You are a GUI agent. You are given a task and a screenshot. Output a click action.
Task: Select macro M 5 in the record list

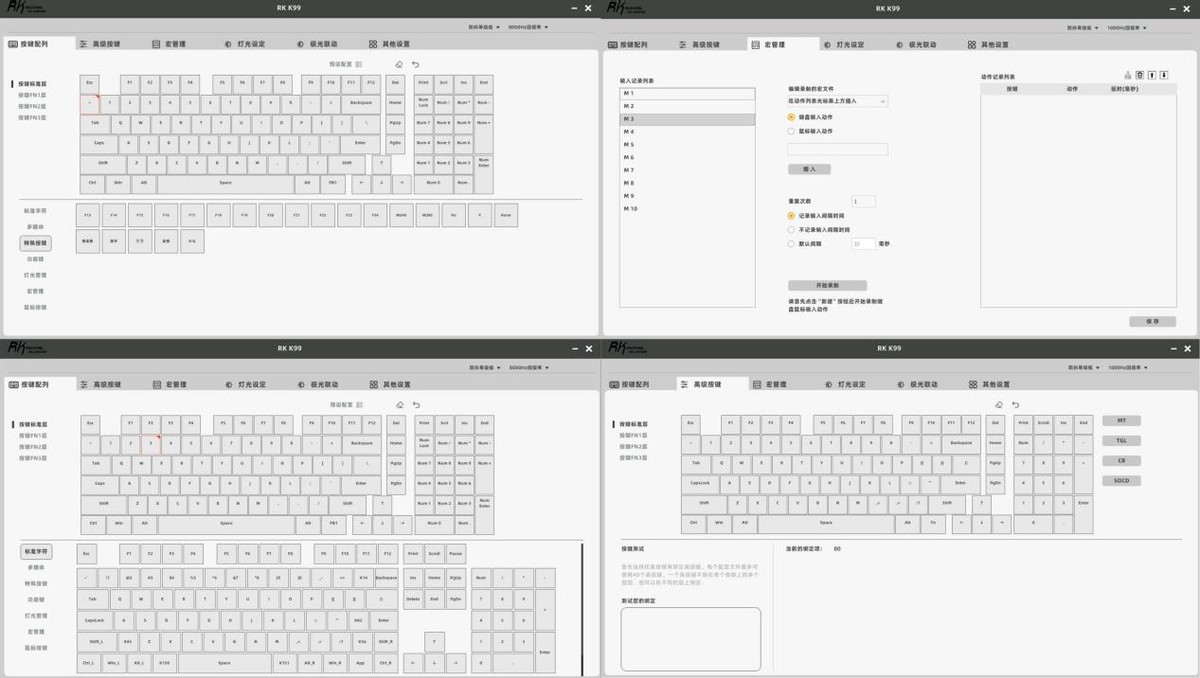[x=687, y=145]
